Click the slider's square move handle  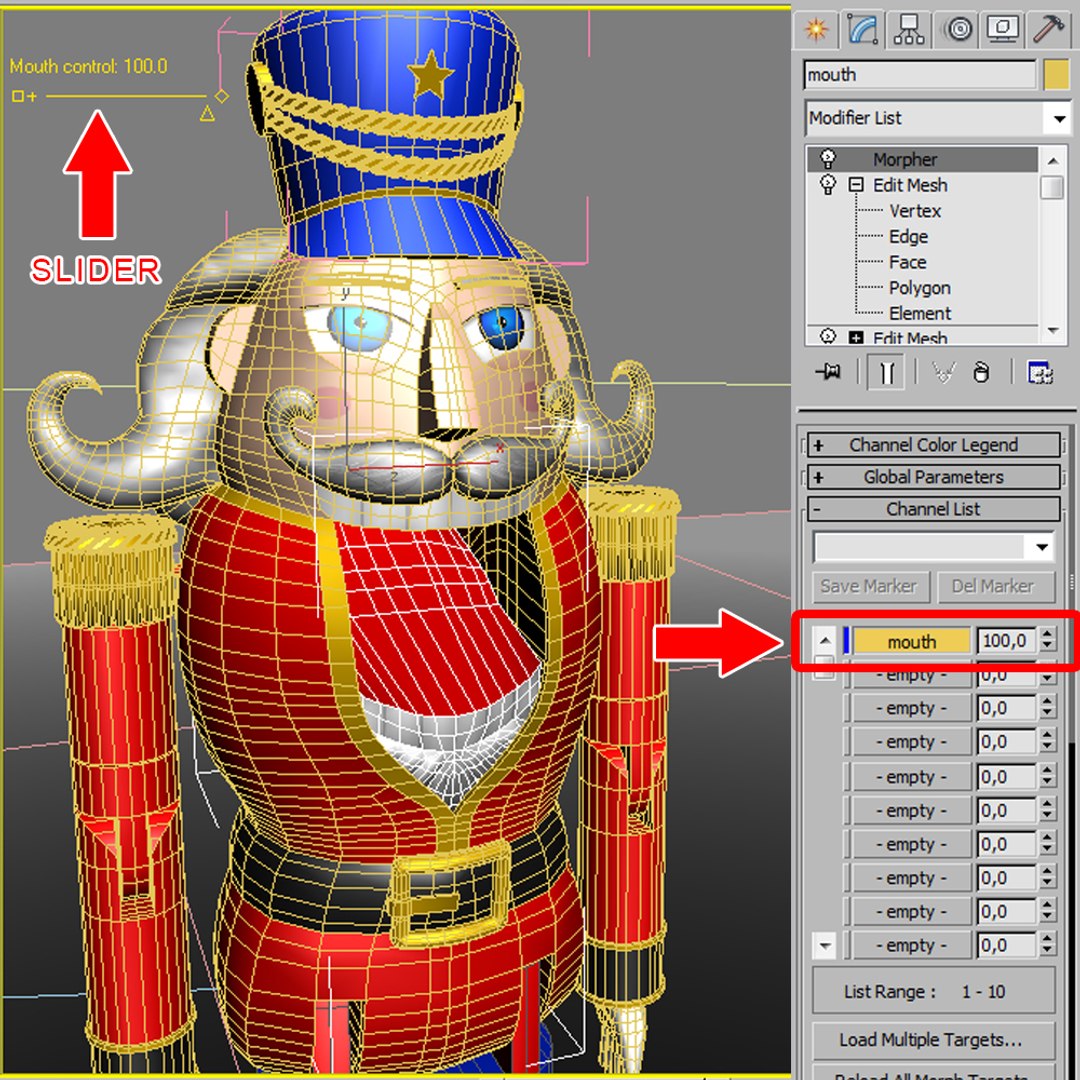[17, 96]
